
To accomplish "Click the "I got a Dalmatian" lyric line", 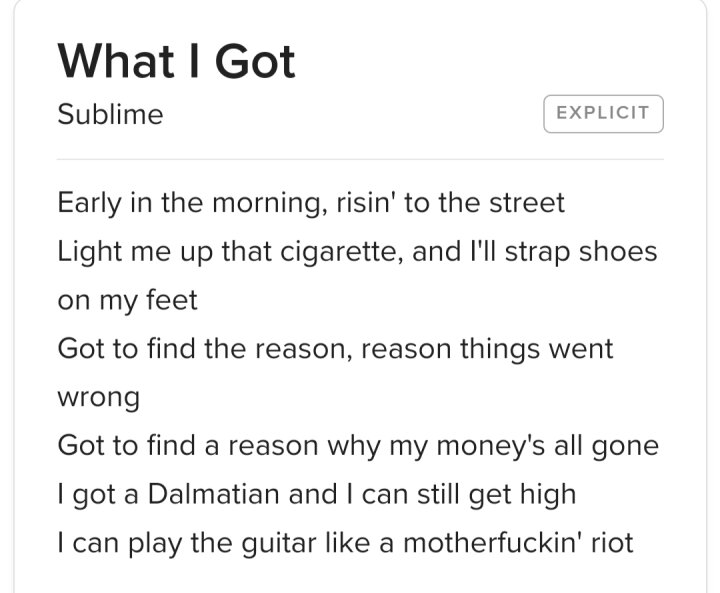I will pyautogui.click(x=316, y=495).
